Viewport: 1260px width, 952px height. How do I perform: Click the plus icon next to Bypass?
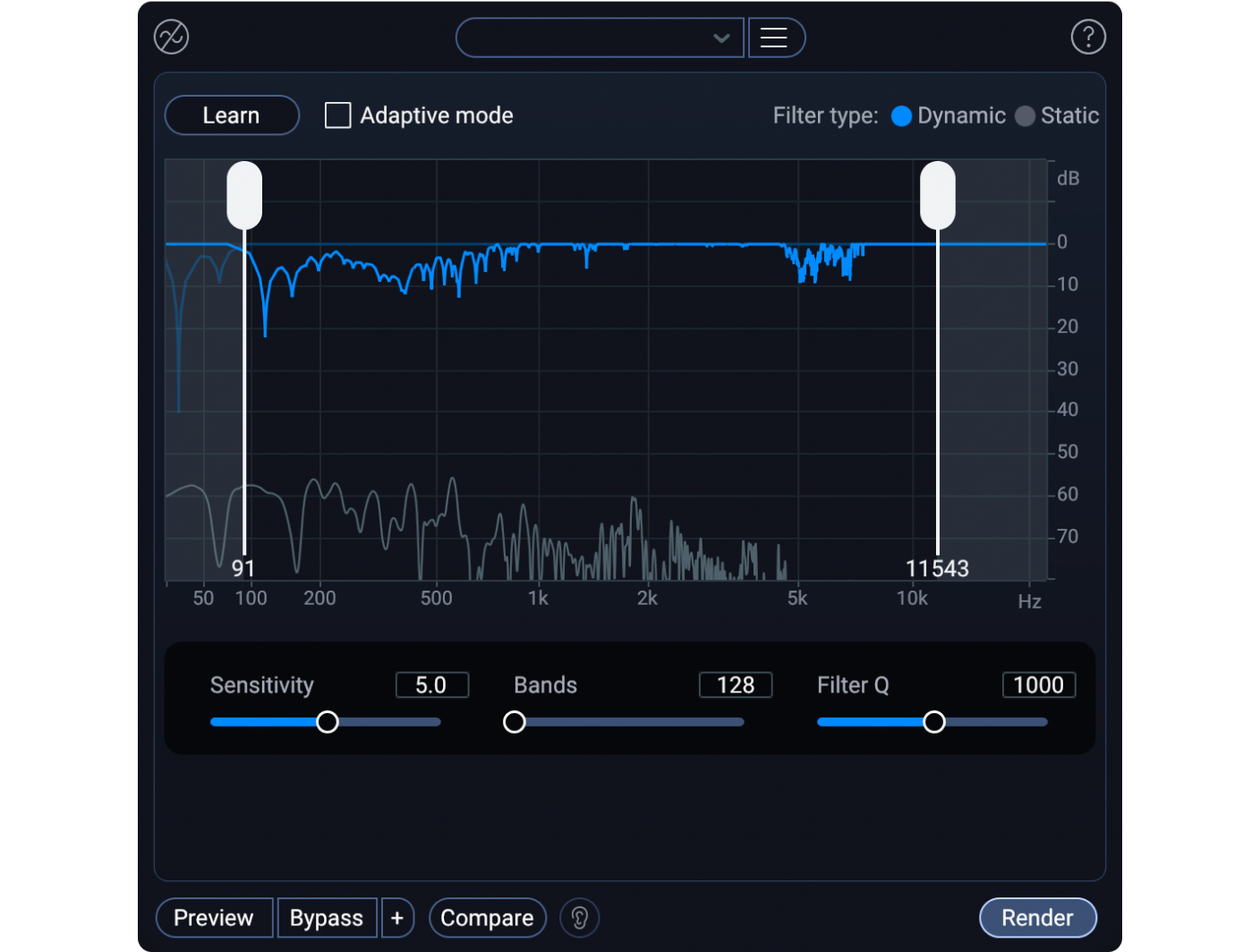(397, 917)
